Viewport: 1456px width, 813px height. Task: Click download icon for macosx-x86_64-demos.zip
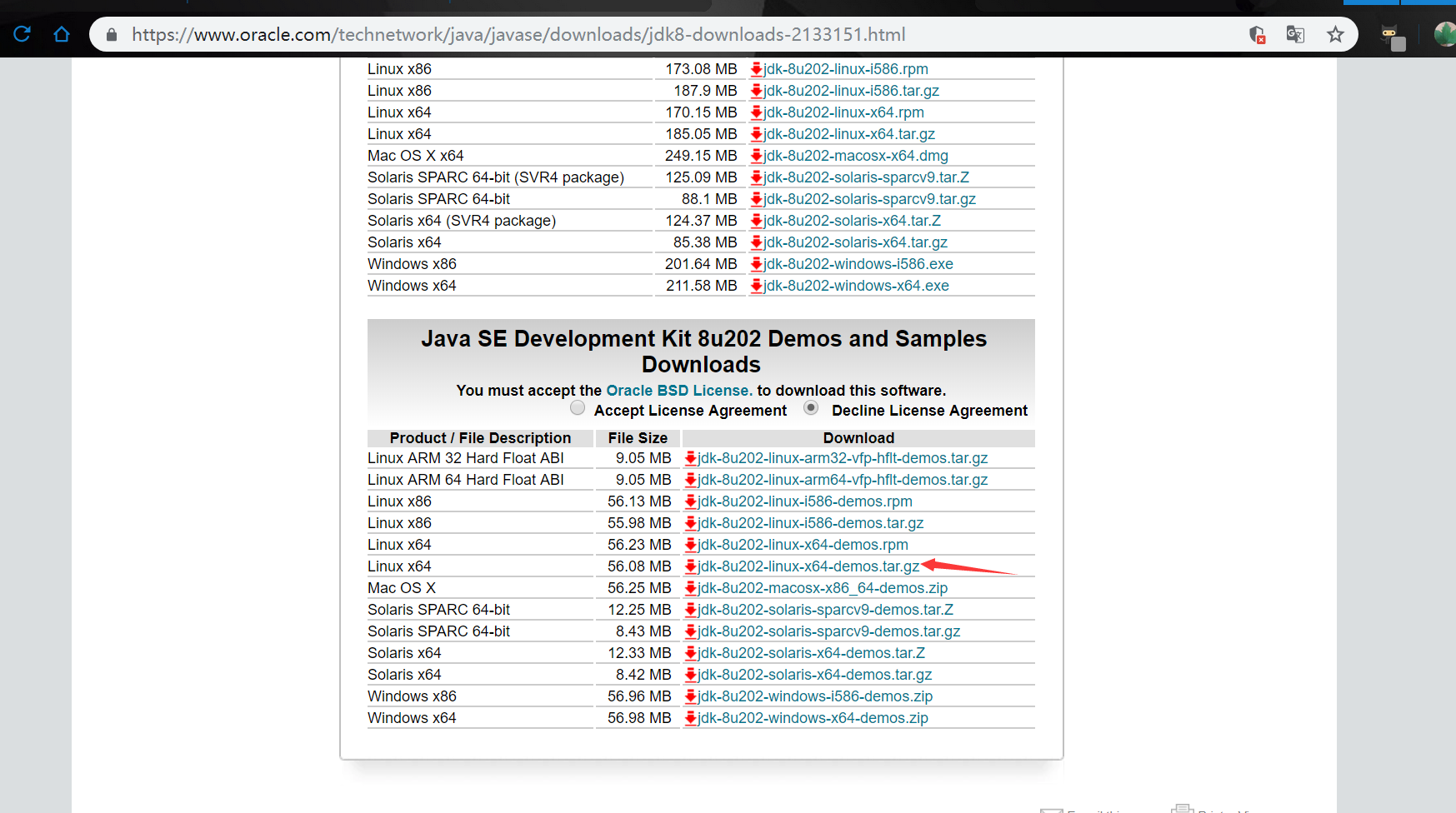tap(691, 588)
